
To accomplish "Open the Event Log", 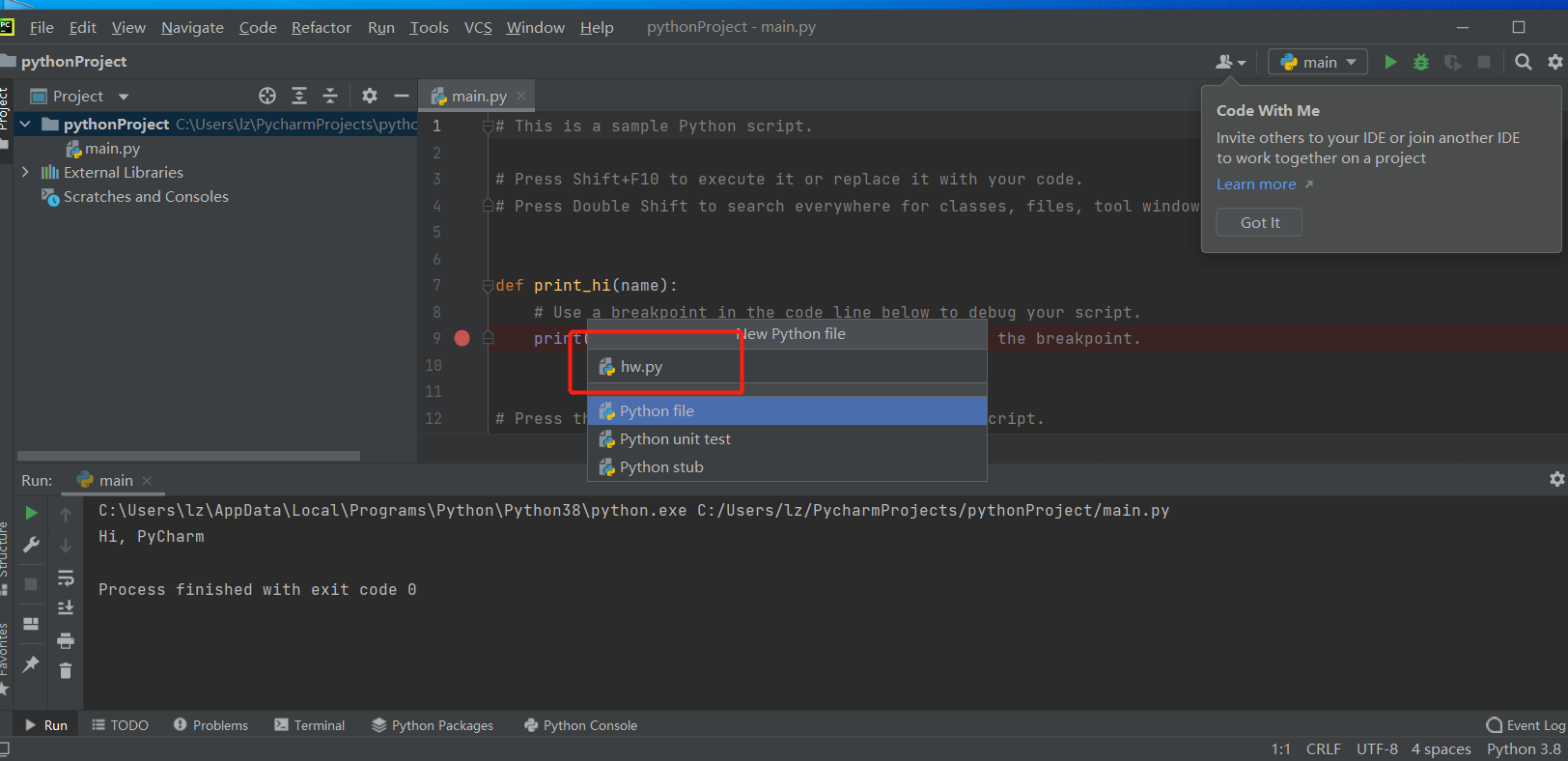I will [x=1526, y=725].
